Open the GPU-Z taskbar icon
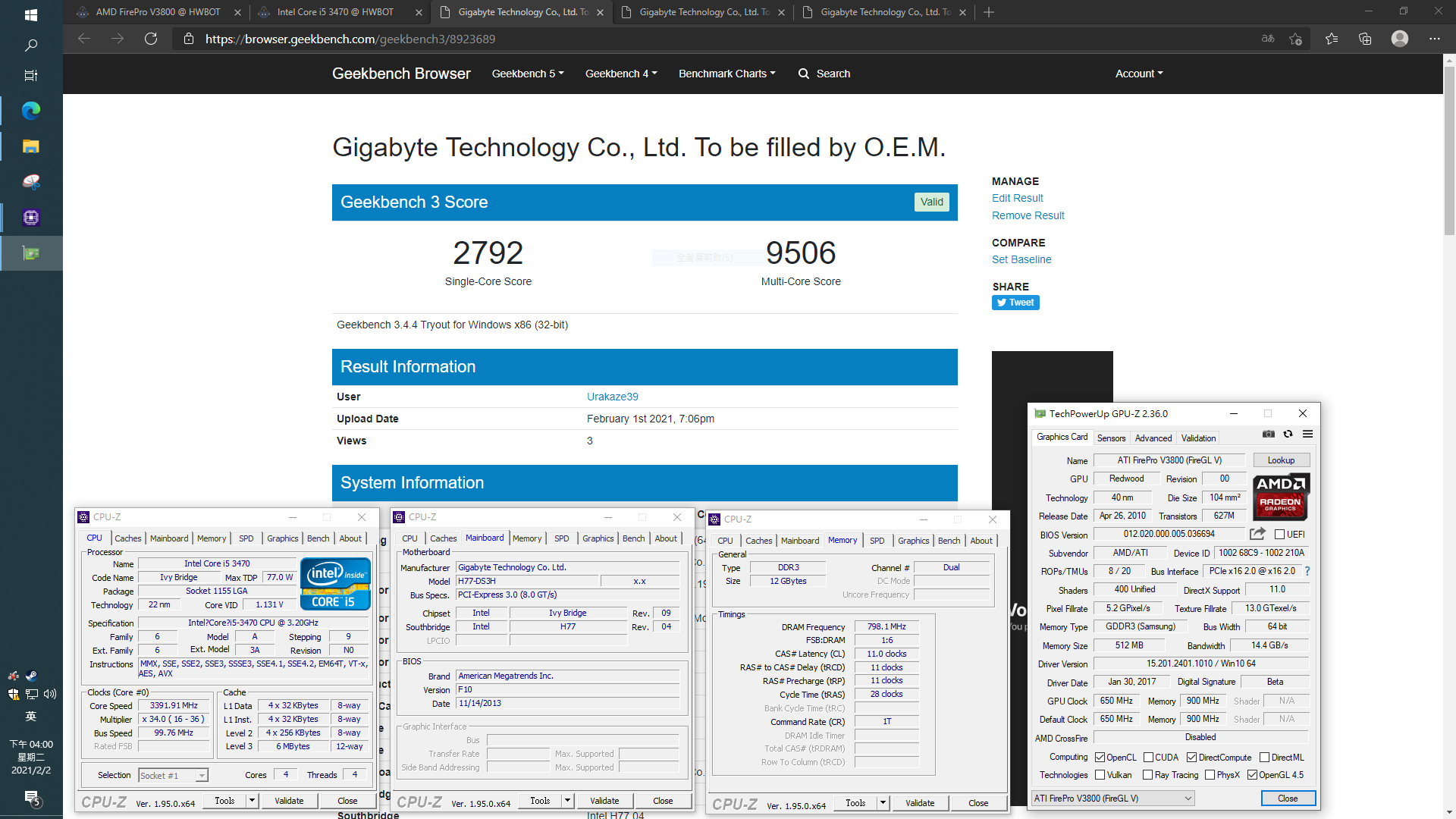The width and height of the screenshot is (1456, 819). click(31, 253)
